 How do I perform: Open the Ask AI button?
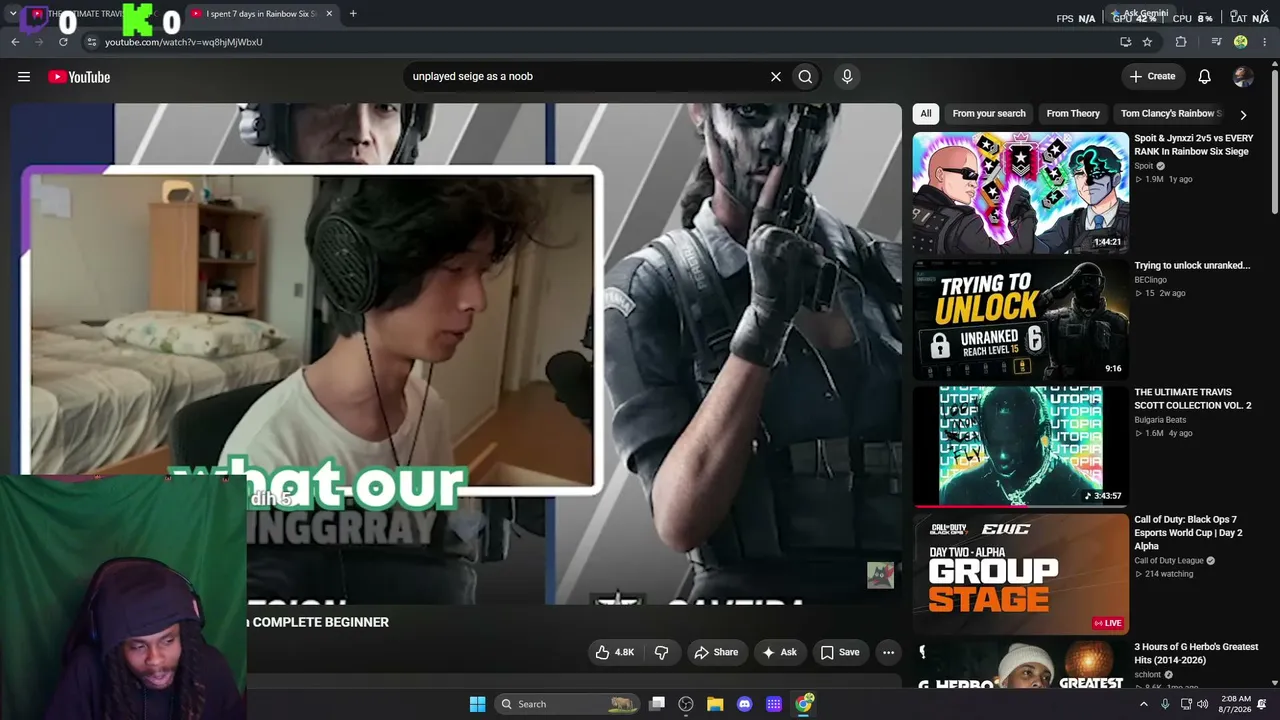tap(780, 652)
